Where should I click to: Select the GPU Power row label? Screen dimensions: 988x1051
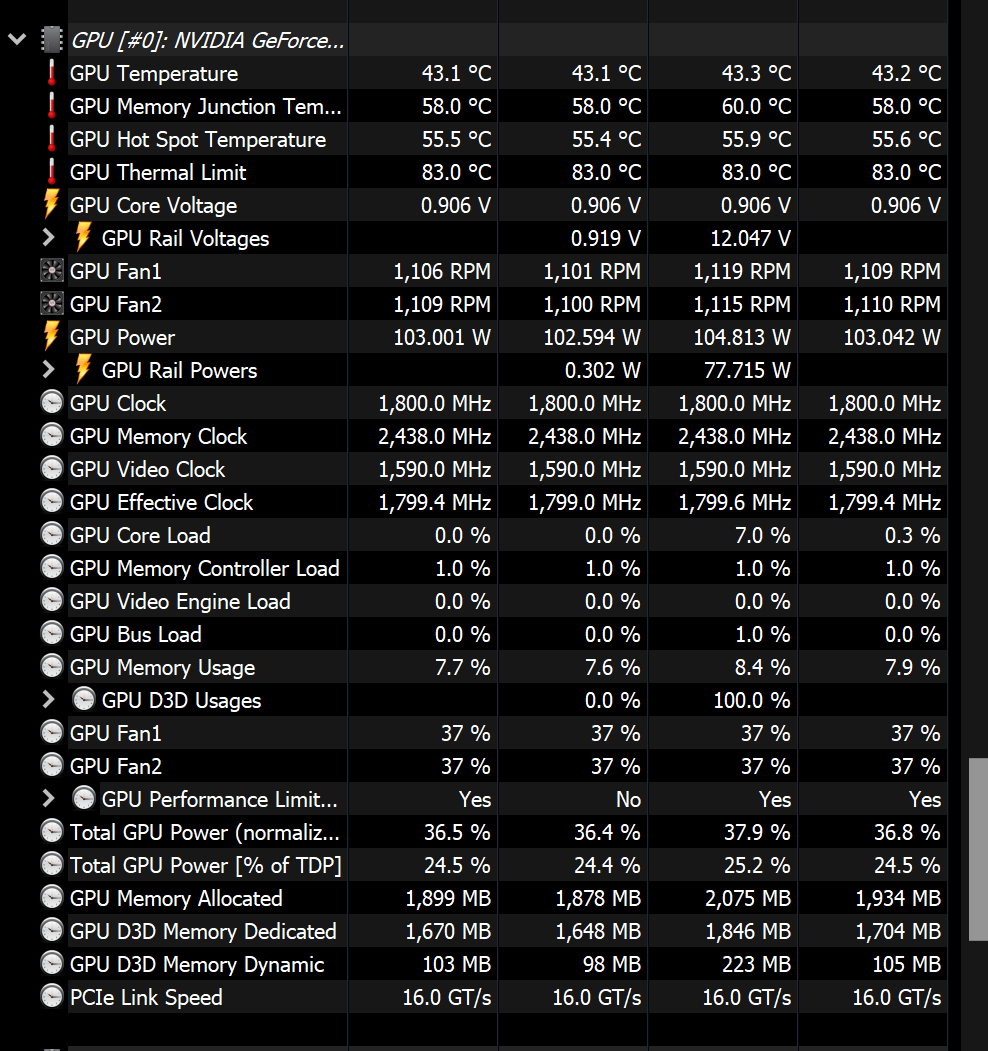point(123,337)
